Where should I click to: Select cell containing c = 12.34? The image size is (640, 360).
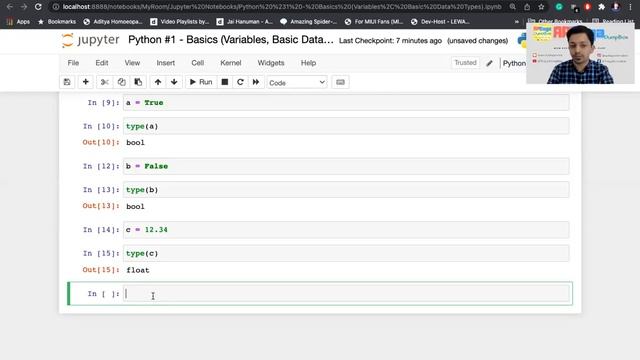[346, 230]
